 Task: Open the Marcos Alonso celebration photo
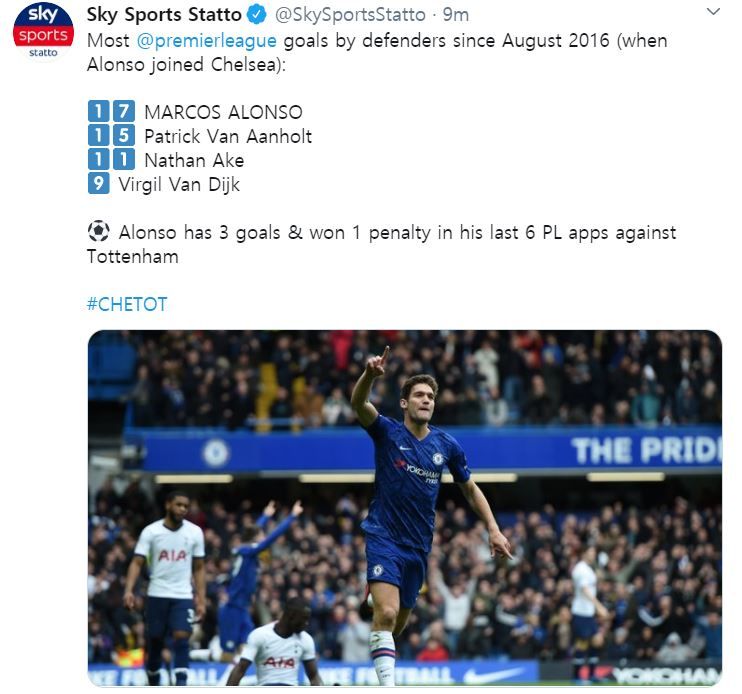[405, 508]
